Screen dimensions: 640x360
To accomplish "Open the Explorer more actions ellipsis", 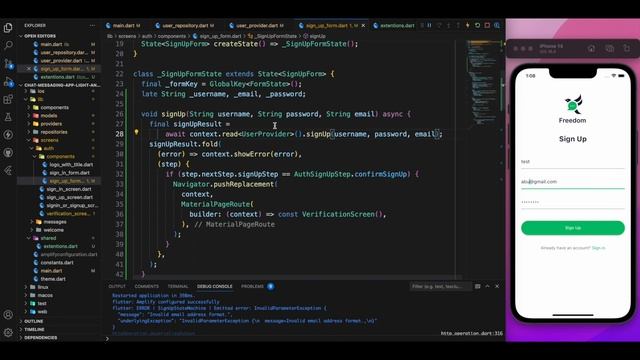I will coord(92,25).
